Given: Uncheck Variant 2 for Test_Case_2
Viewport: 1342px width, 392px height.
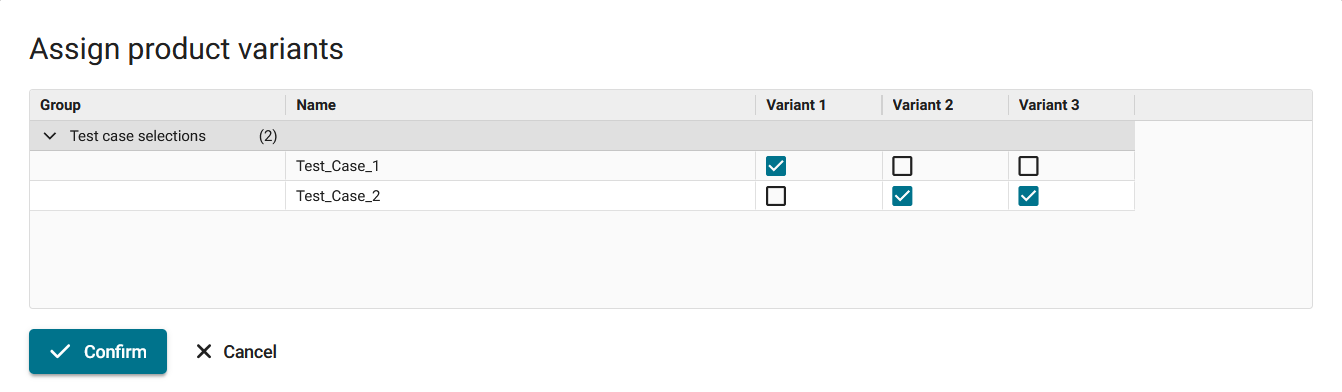Looking at the screenshot, I should click(x=902, y=196).
